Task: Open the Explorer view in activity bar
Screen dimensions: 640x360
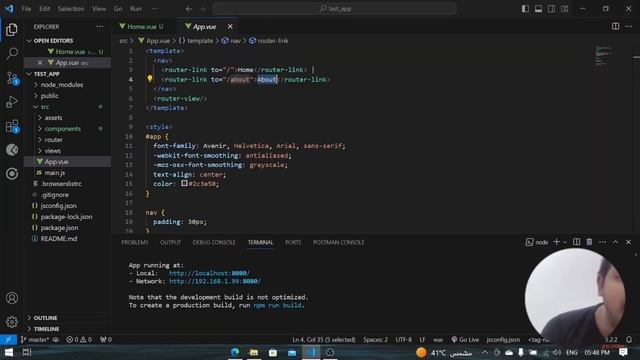Action: [x=12, y=29]
